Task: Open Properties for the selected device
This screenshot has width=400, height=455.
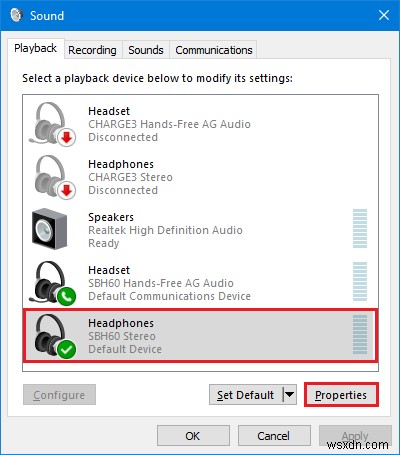Action: [341, 395]
